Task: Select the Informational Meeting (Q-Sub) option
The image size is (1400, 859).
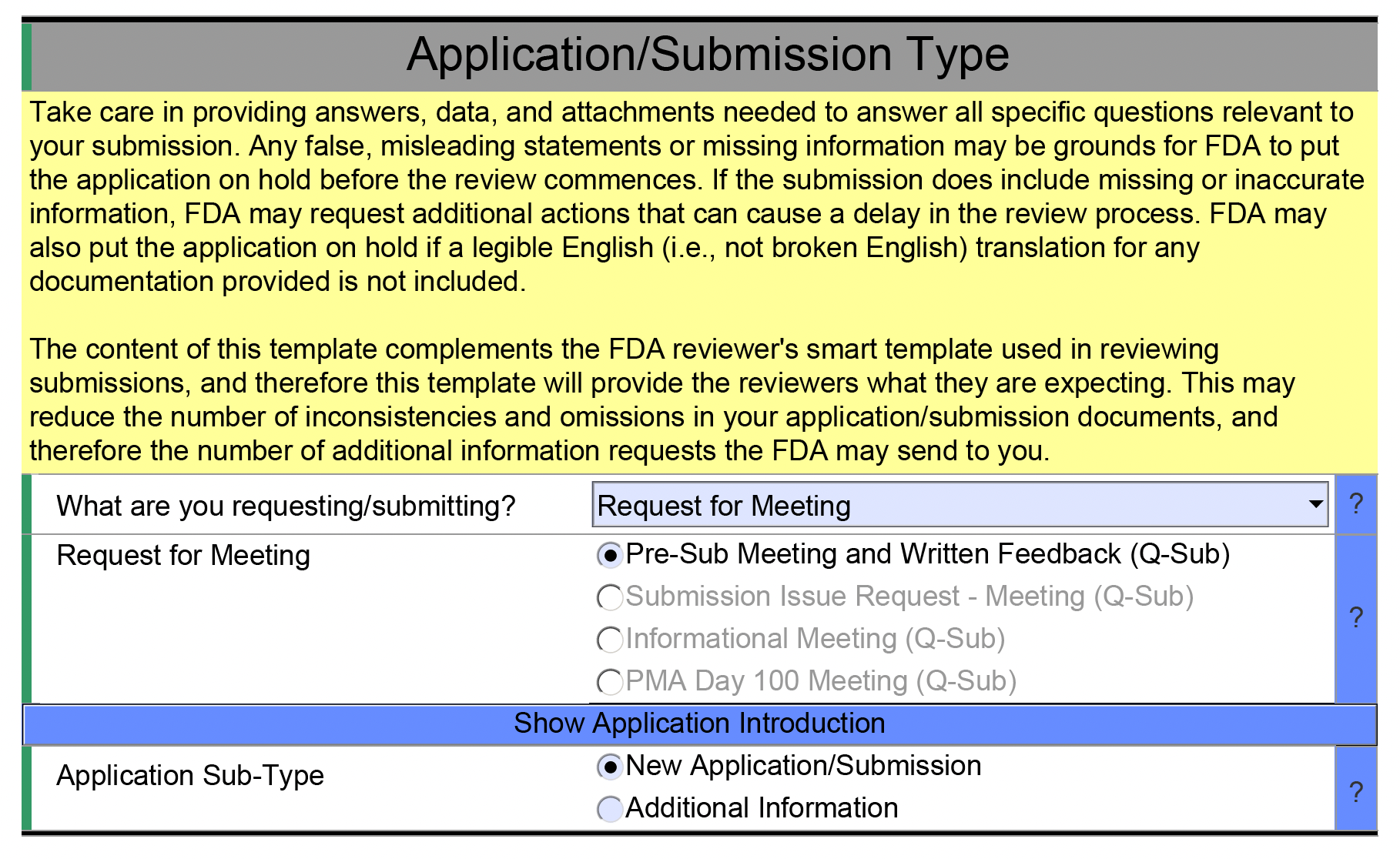Action: (610, 640)
